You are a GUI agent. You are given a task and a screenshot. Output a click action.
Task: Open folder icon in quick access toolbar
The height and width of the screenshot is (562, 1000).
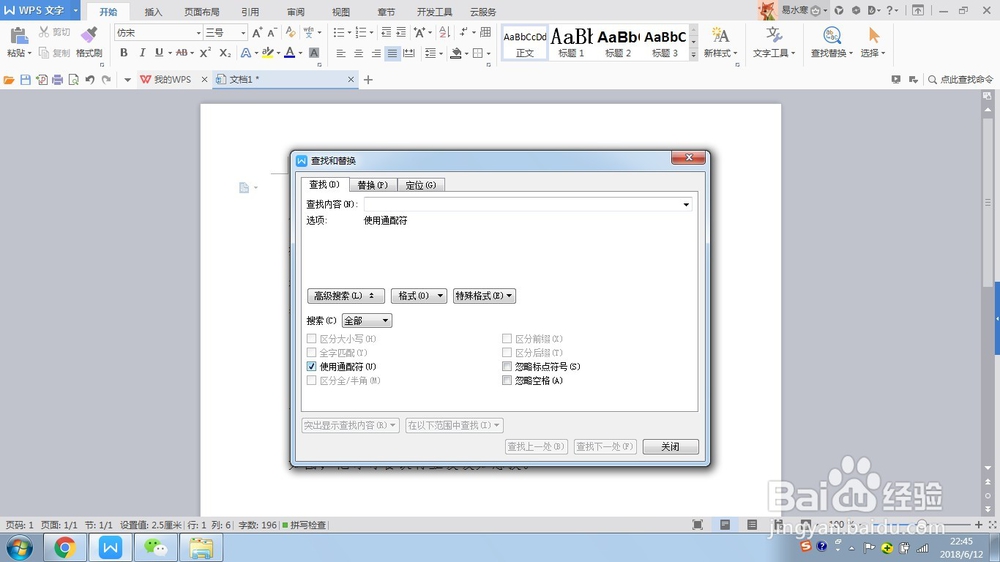[x=9, y=80]
